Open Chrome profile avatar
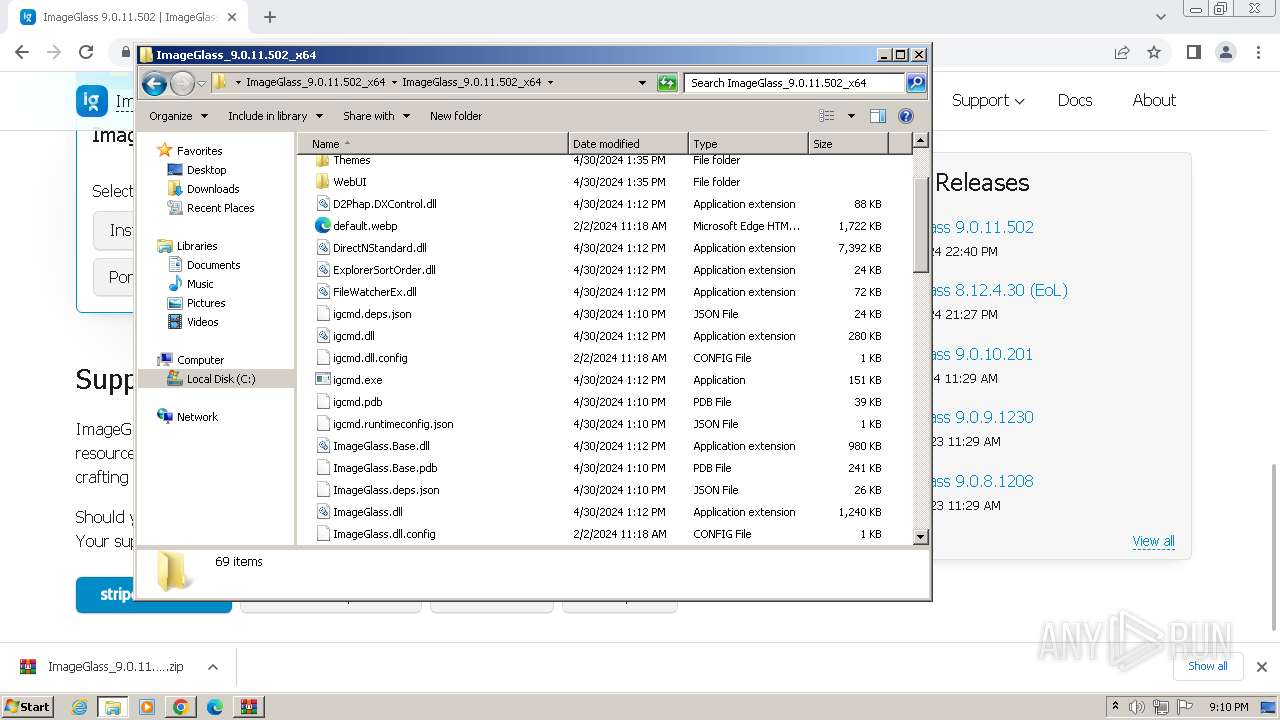Image resolution: width=1280 pixels, height=720 pixels. coord(1225,52)
